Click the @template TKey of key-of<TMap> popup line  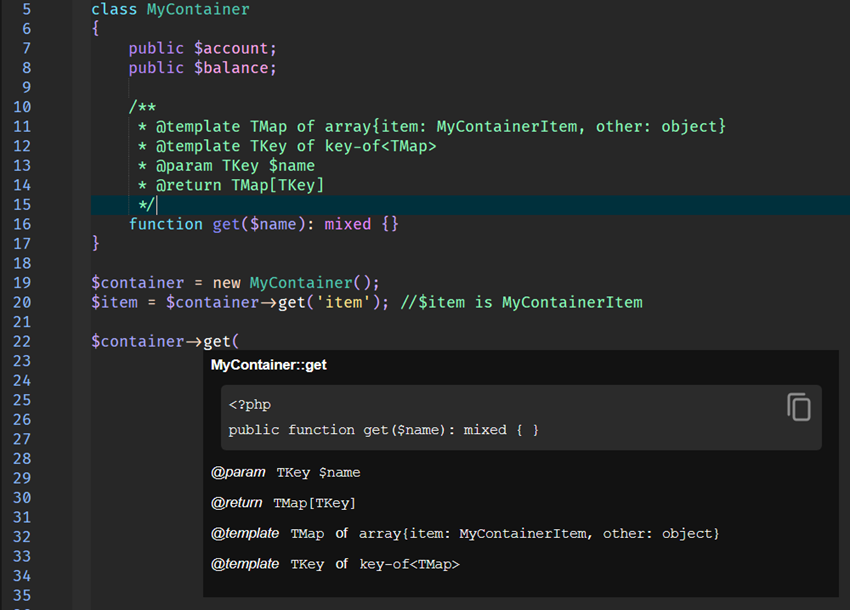[335, 564]
